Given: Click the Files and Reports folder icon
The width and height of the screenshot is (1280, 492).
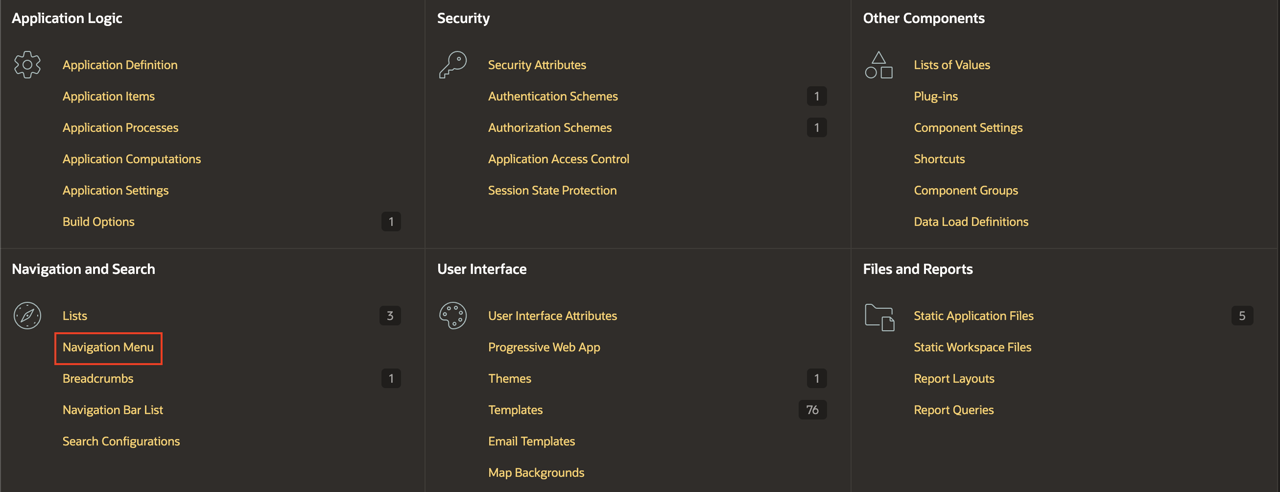Looking at the screenshot, I should (879, 316).
